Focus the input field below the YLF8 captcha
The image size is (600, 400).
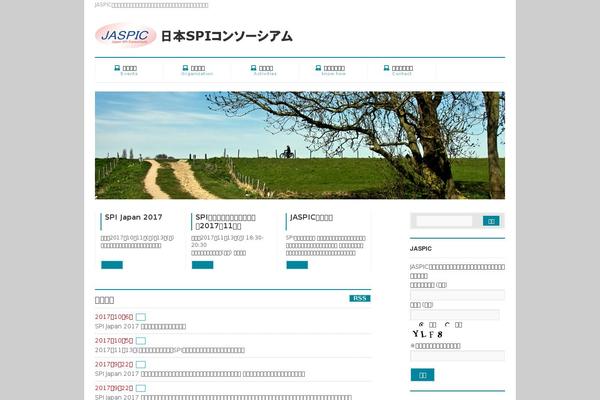coord(457,356)
